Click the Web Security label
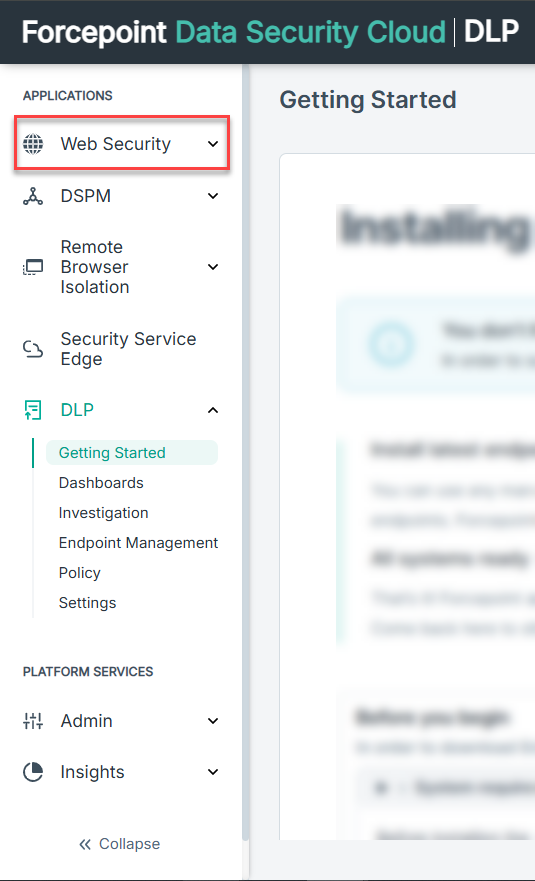 click(x=115, y=144)
